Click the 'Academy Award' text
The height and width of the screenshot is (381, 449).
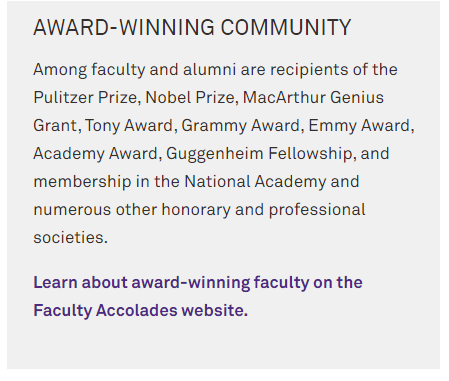(95, 154)
